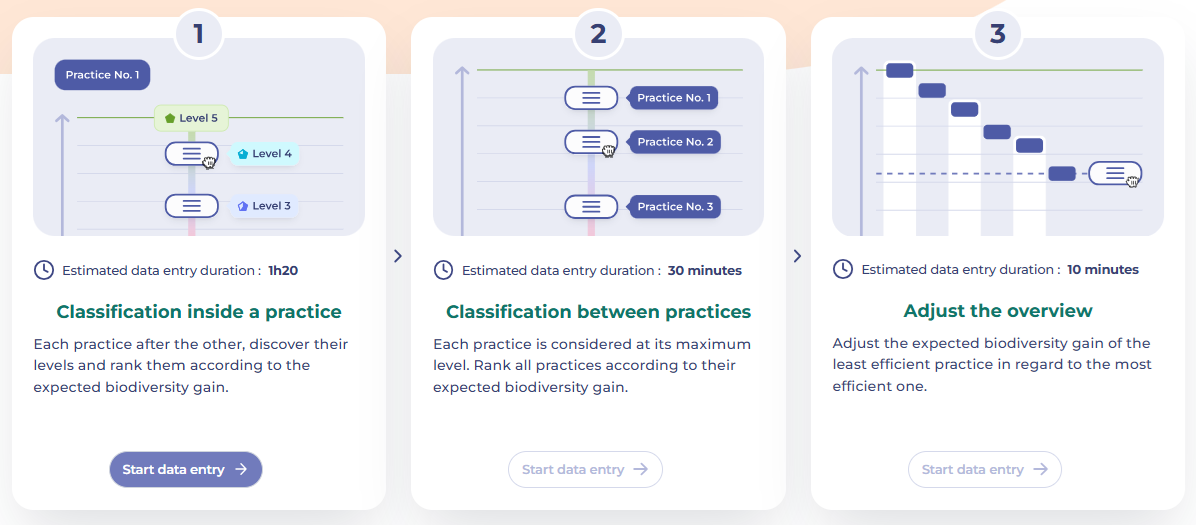
Task: Click Start data entry under Adjust the overview
Action: (x=985, y=469)
